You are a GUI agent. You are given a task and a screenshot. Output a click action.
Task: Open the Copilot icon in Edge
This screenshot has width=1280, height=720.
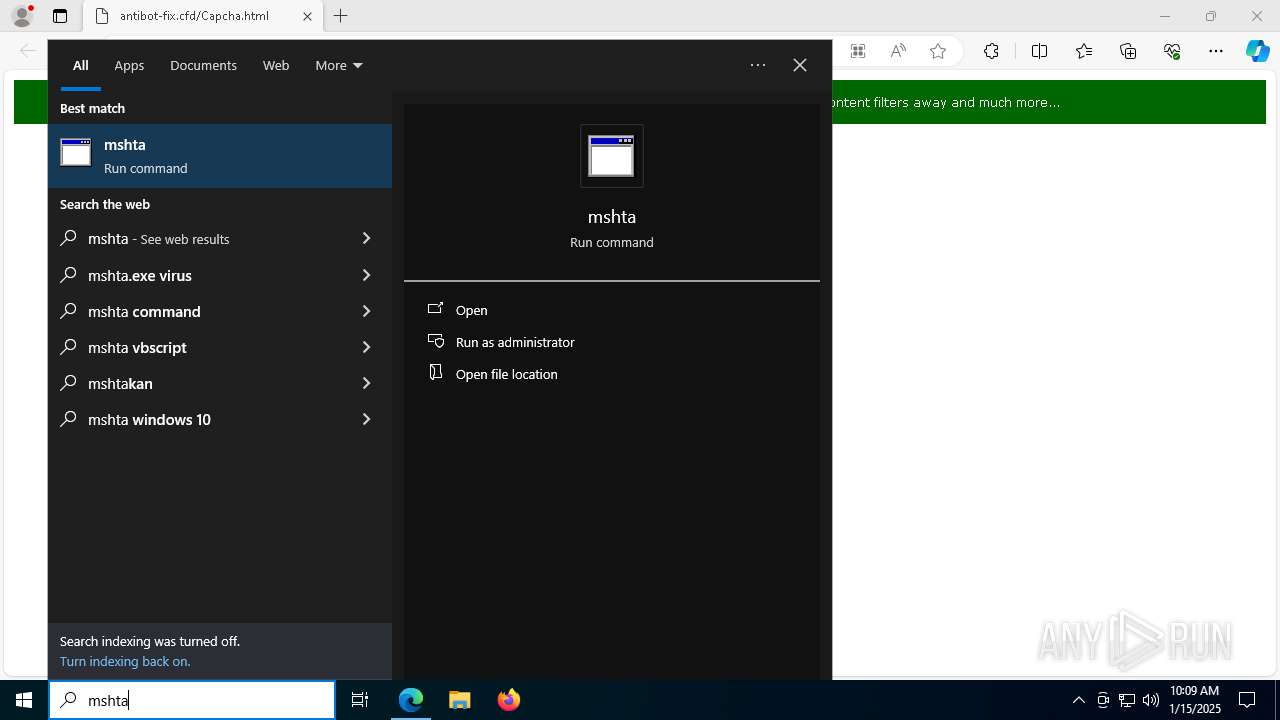(1258, 51)
